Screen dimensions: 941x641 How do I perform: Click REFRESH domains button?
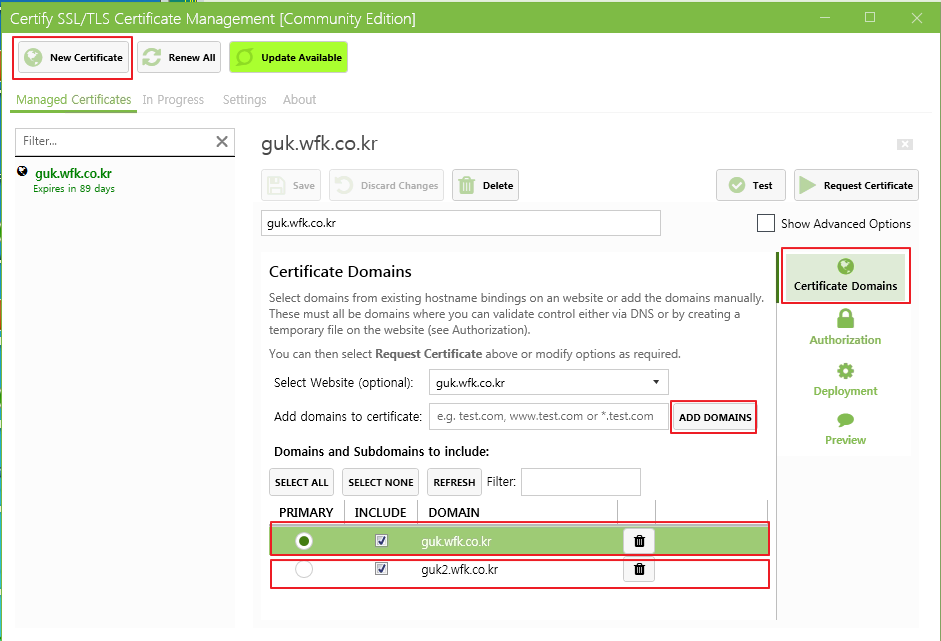pos(454,483)
